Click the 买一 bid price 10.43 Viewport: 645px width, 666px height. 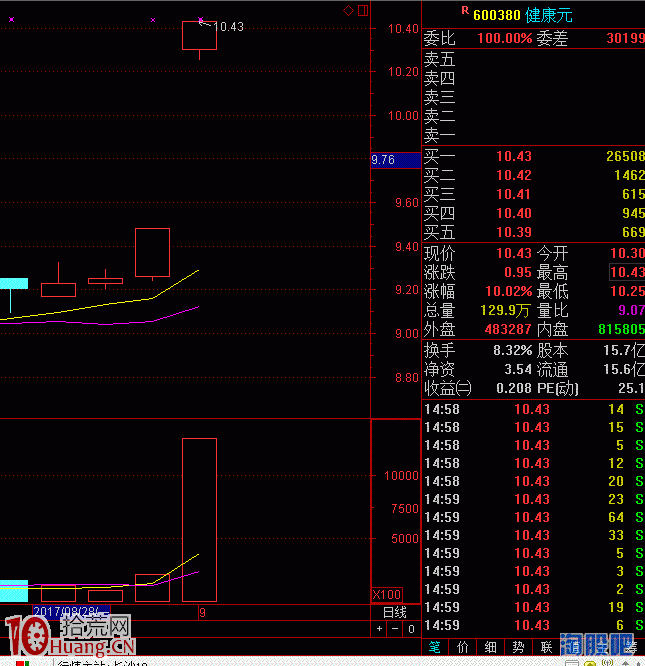coord(514,156)
